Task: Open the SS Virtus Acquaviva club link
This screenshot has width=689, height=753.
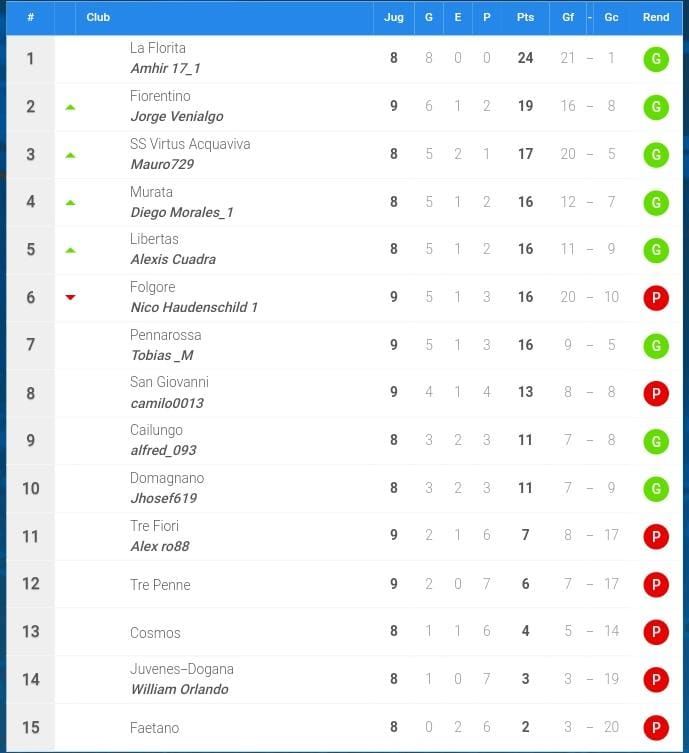Action: coord(190,144)
